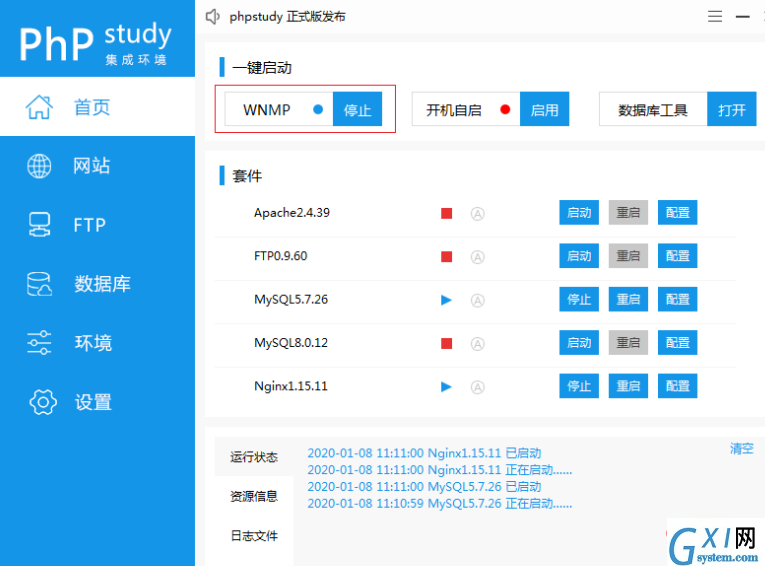765x566 pixels.
Task: Click the speaker announcement icon
Action: click(213, 17)
